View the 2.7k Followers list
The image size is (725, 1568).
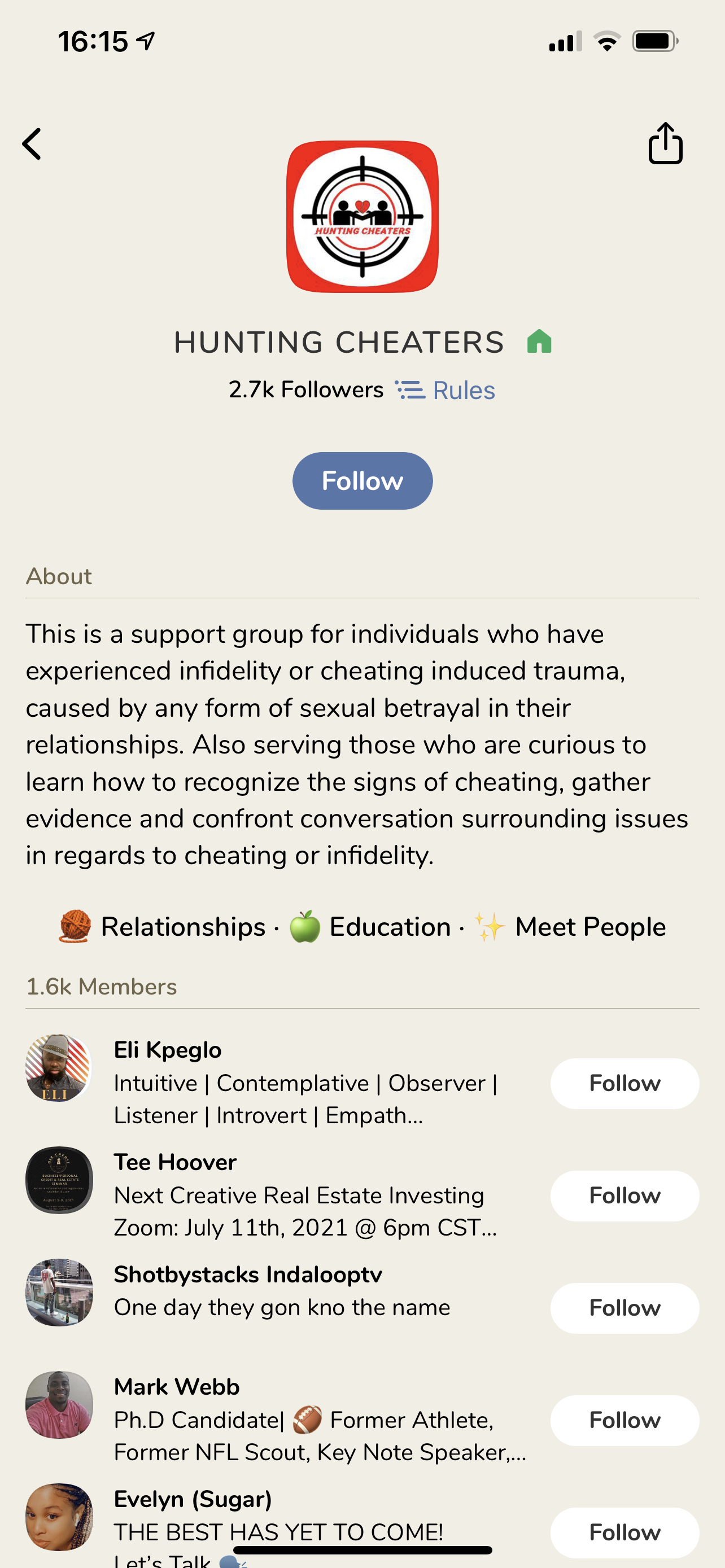[306, 389]
